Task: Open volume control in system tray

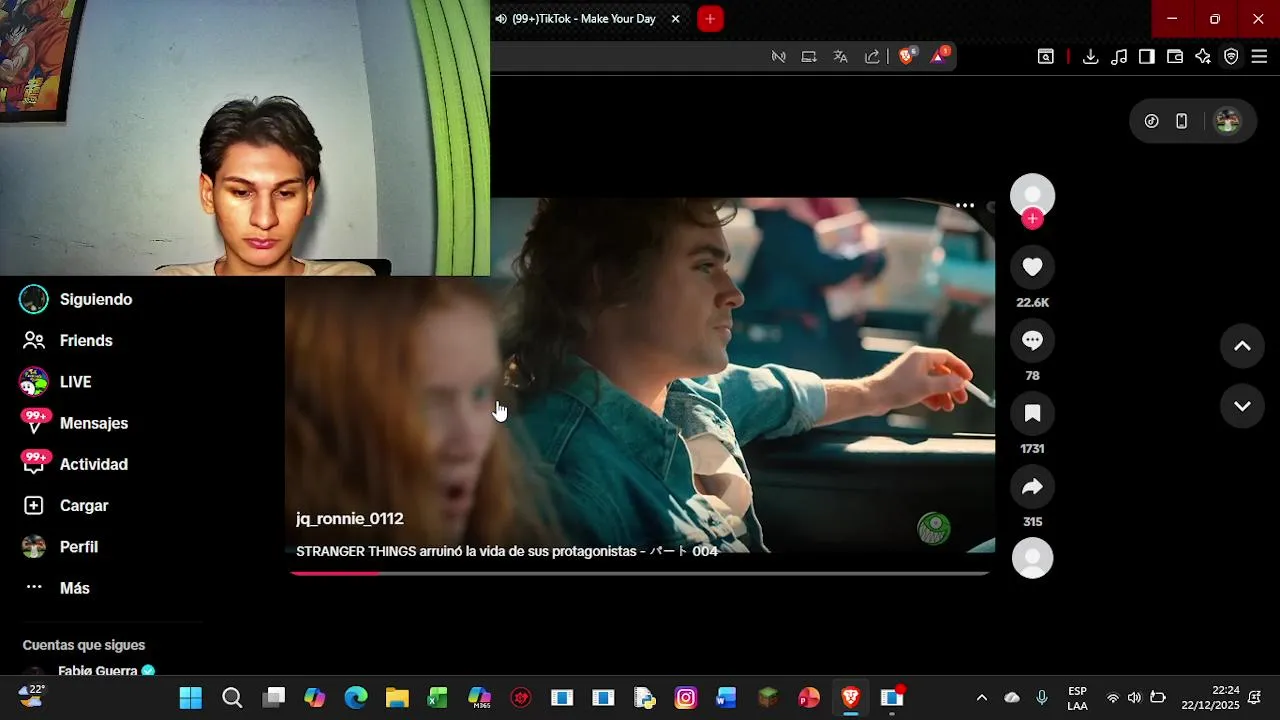Action: point(1134,698)
